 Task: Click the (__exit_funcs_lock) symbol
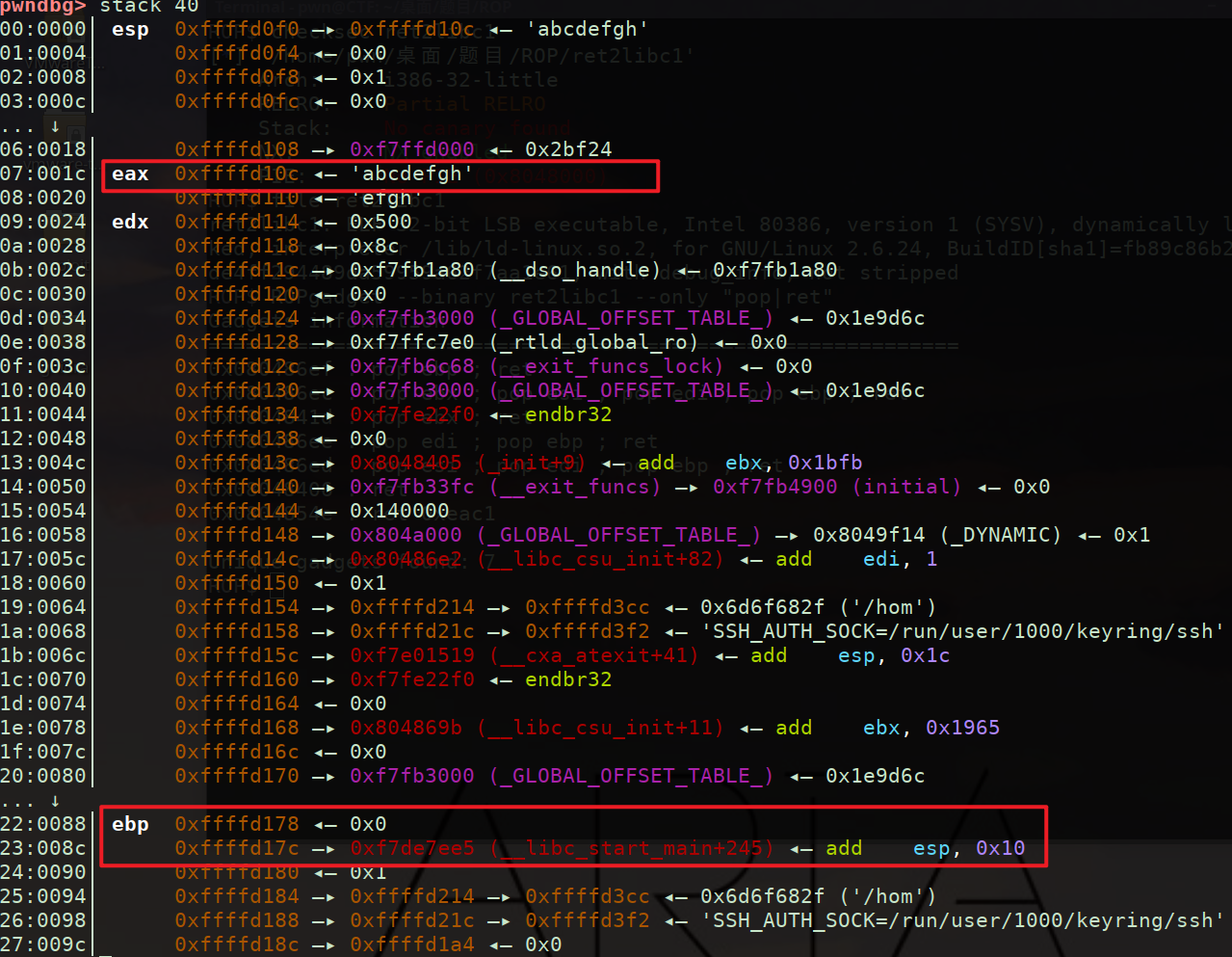(606, 367)
